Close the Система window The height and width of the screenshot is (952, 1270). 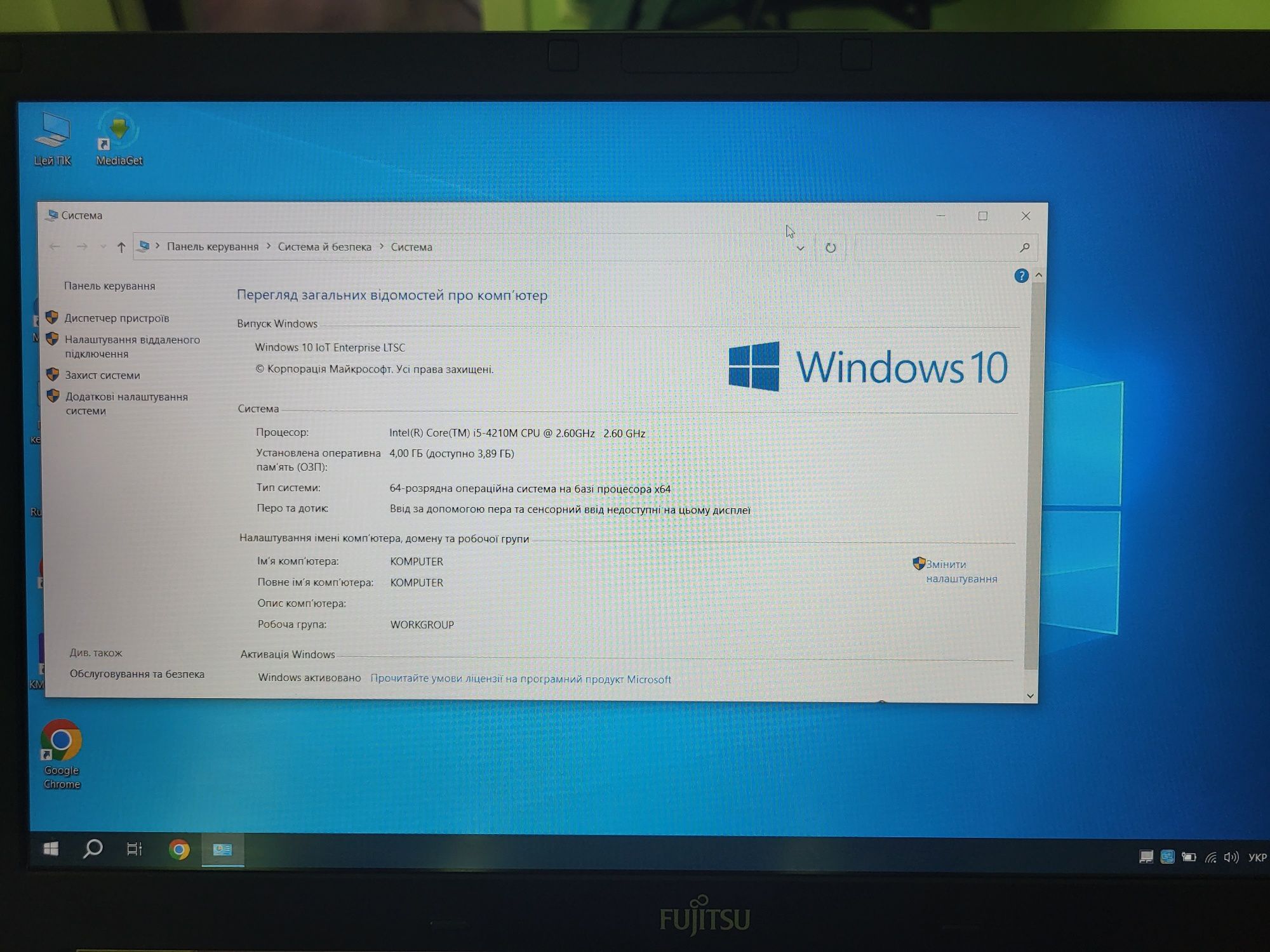[x=1026, y=216]
